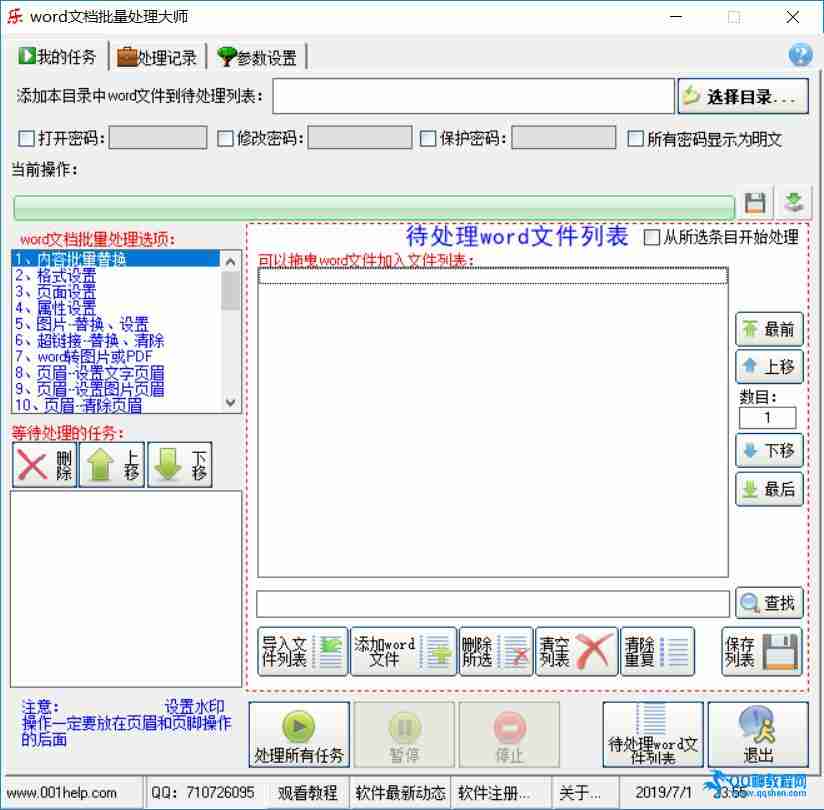The width and height of the screenshot is (824, 810).
Task: Click the waiting tasks list box
Action: tap(126, 589)
